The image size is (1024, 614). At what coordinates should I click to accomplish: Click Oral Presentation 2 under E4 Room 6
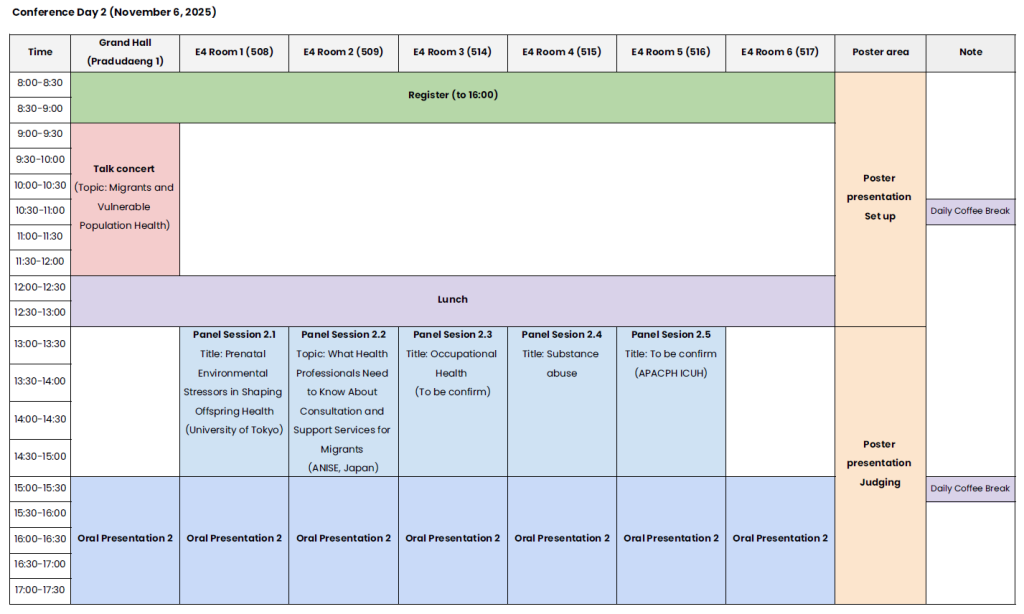pos(780,538)
